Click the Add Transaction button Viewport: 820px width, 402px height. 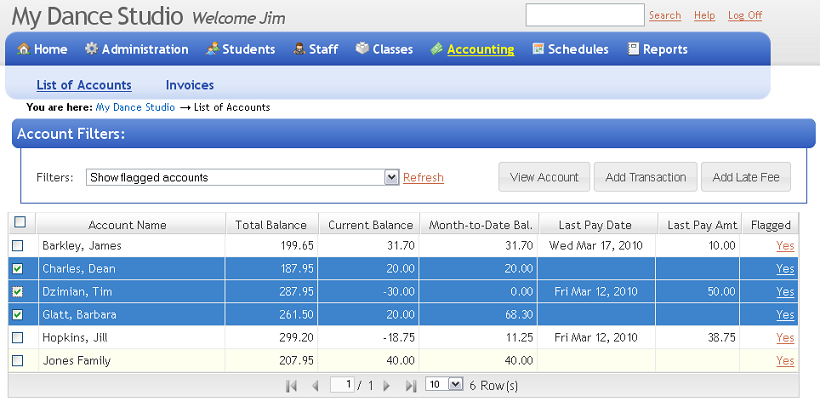pos(645,177)
